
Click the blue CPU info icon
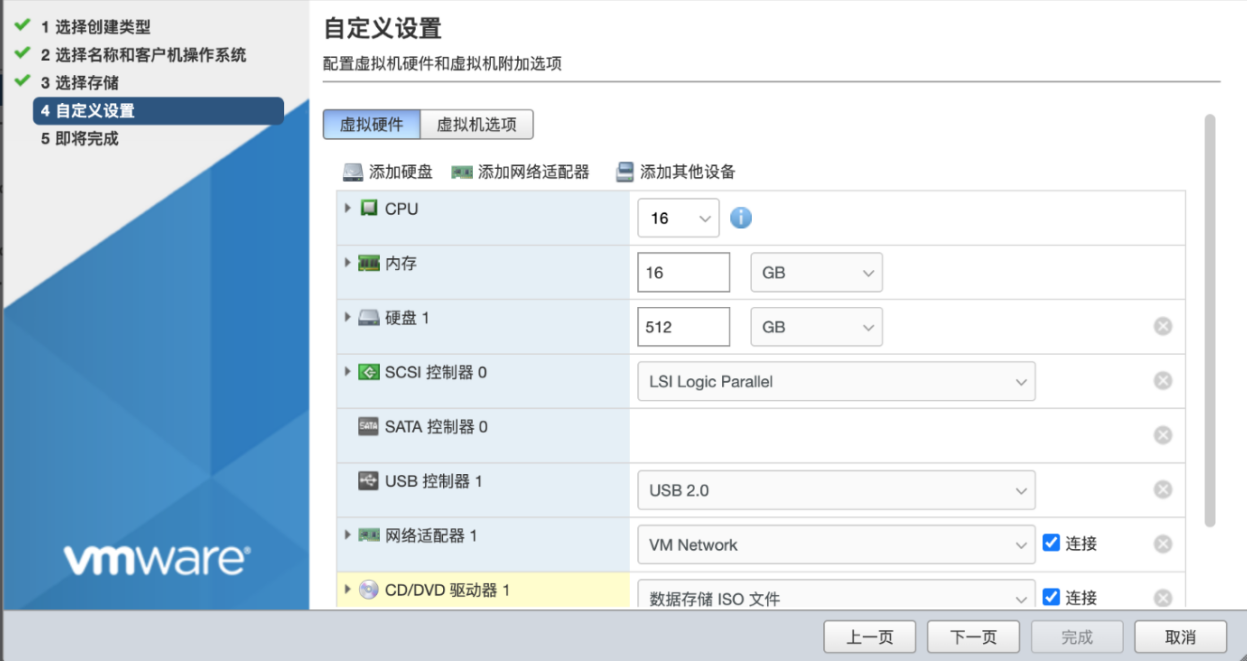(x=741, y=217)
